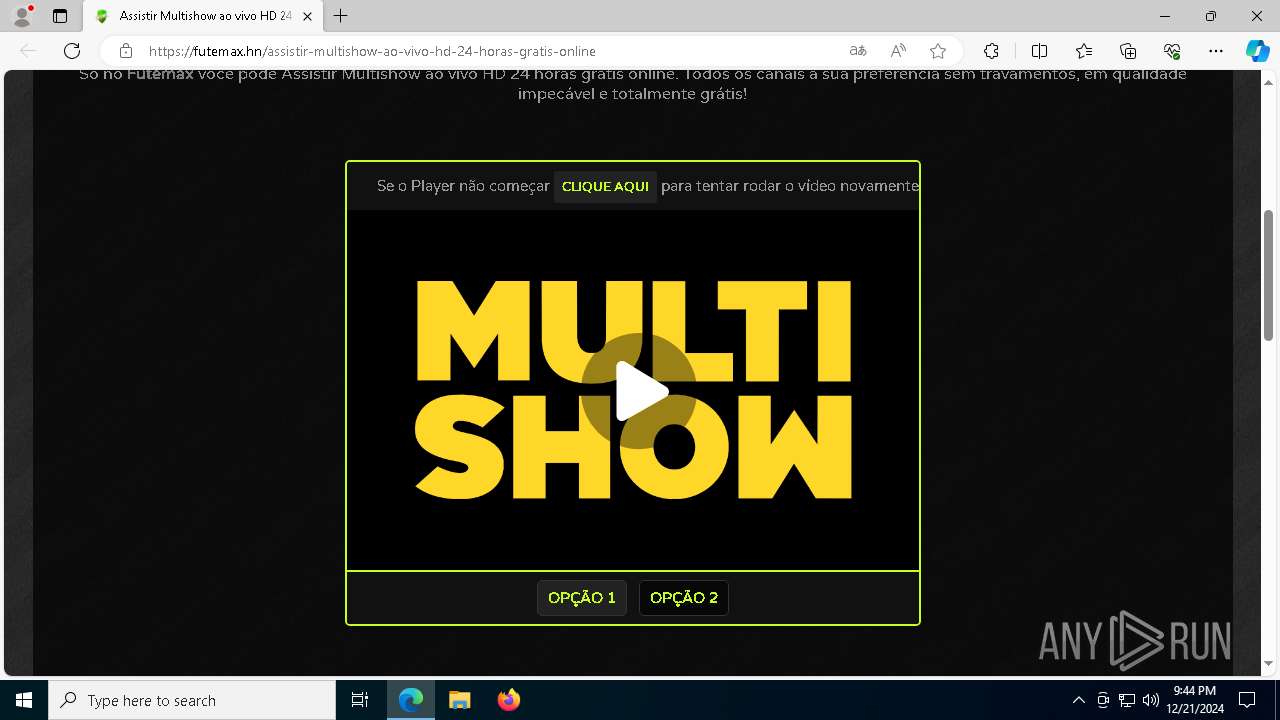The width and height of the screenshot is (1280, 720).
Task: Click the page vertical scrollbar thumb
Action: coord(1269,275)
